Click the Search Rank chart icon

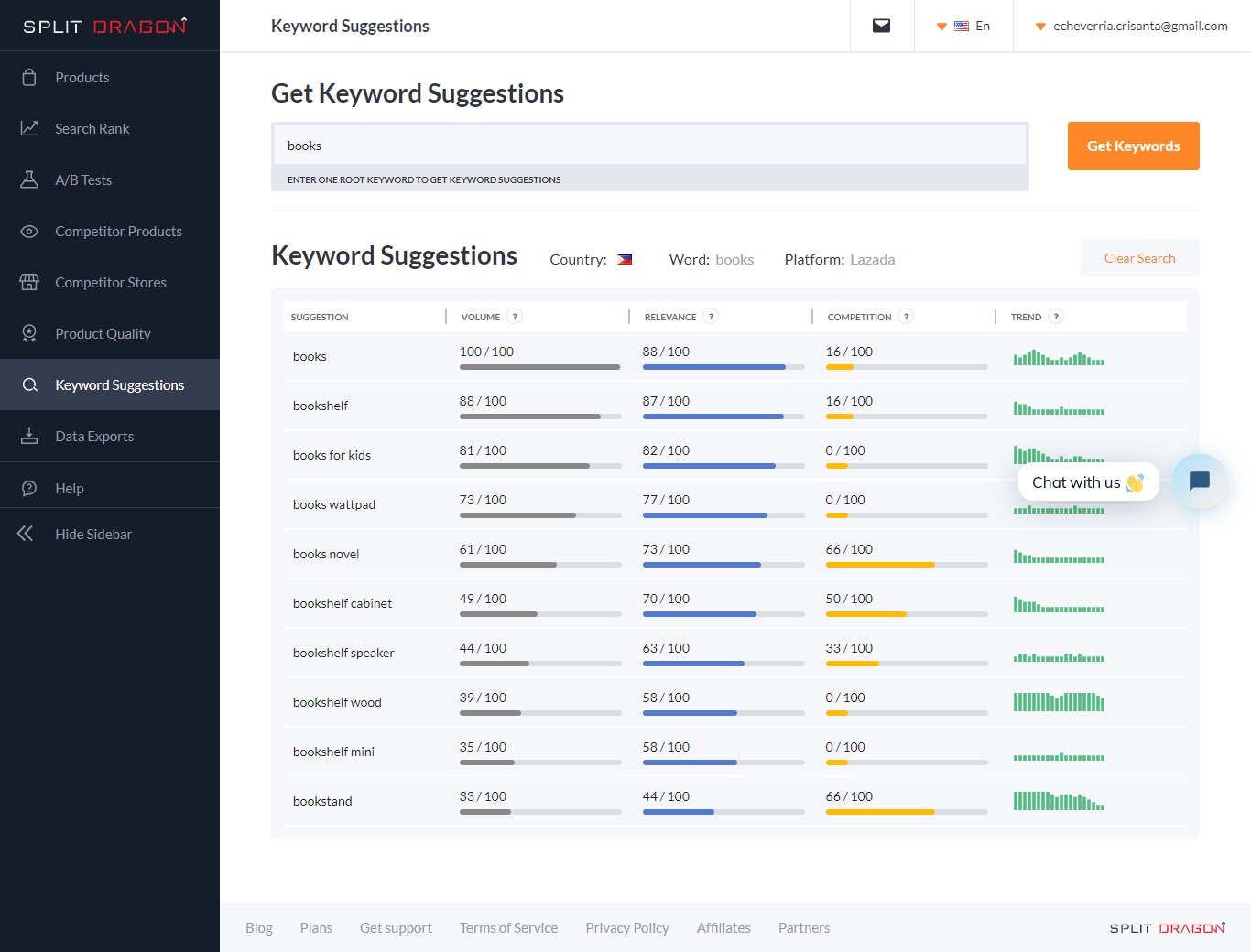pyautogui.click(x=29, y=128)
